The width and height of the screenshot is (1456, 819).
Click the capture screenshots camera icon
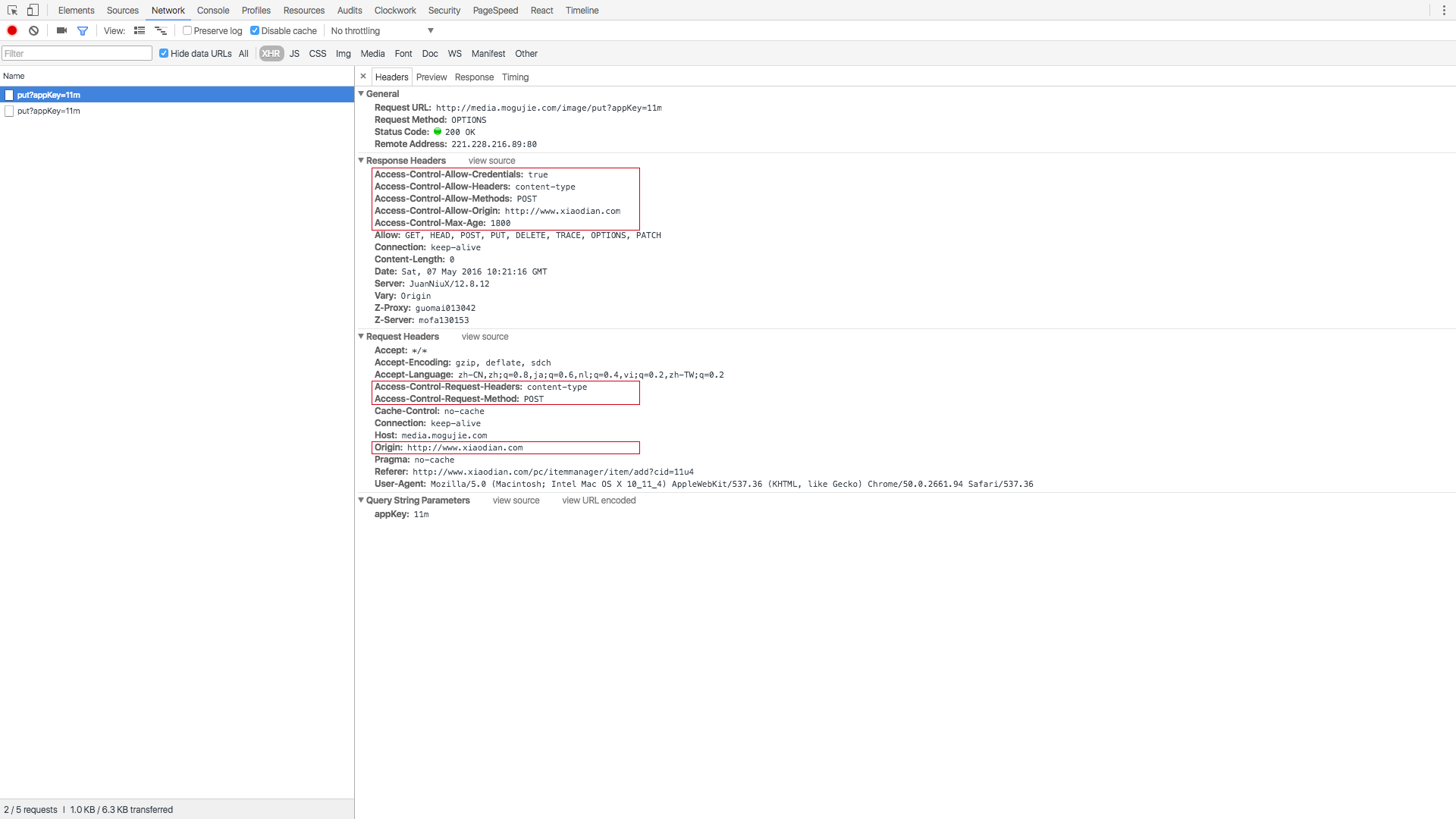pyautogui.click(x=61, y=31)
